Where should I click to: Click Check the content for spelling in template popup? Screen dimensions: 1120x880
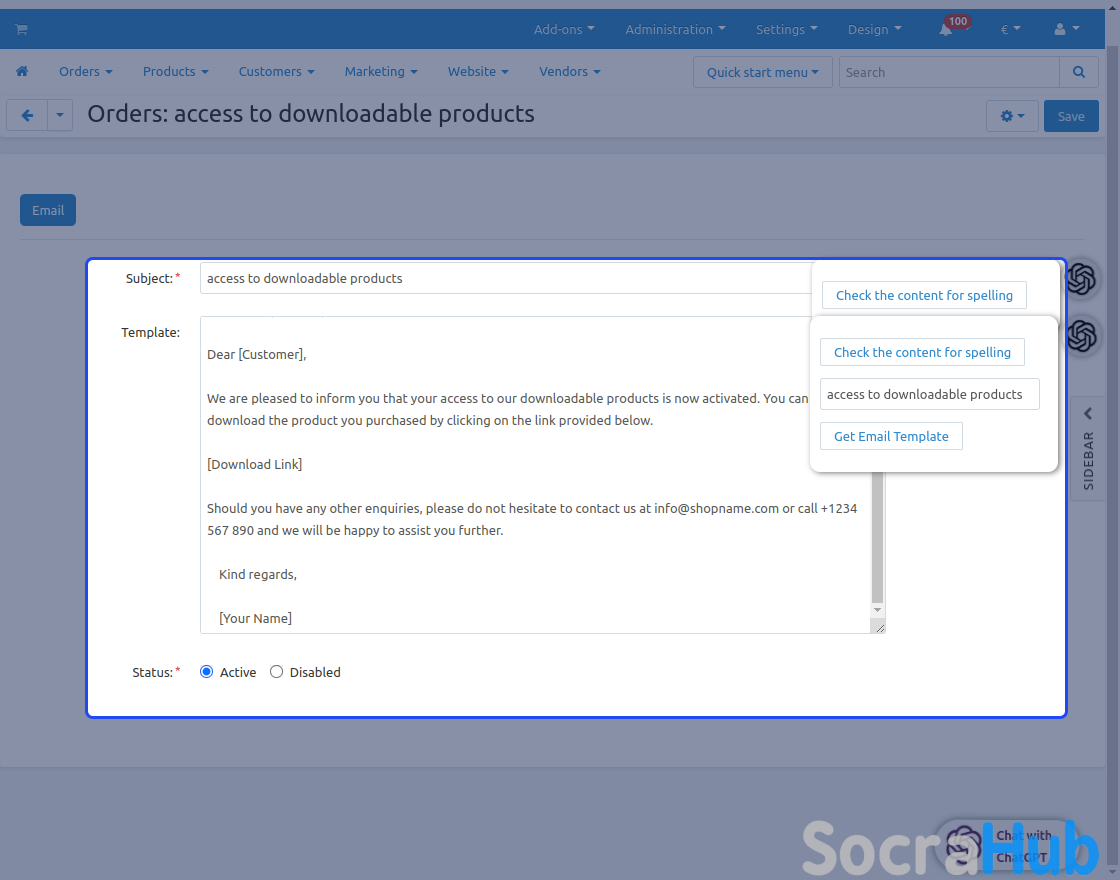(921, 352)
